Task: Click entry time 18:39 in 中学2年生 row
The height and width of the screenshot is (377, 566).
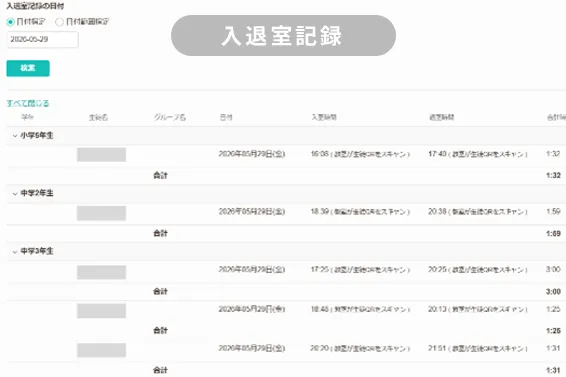Action: pyautogui.click(x=360, y=212)
